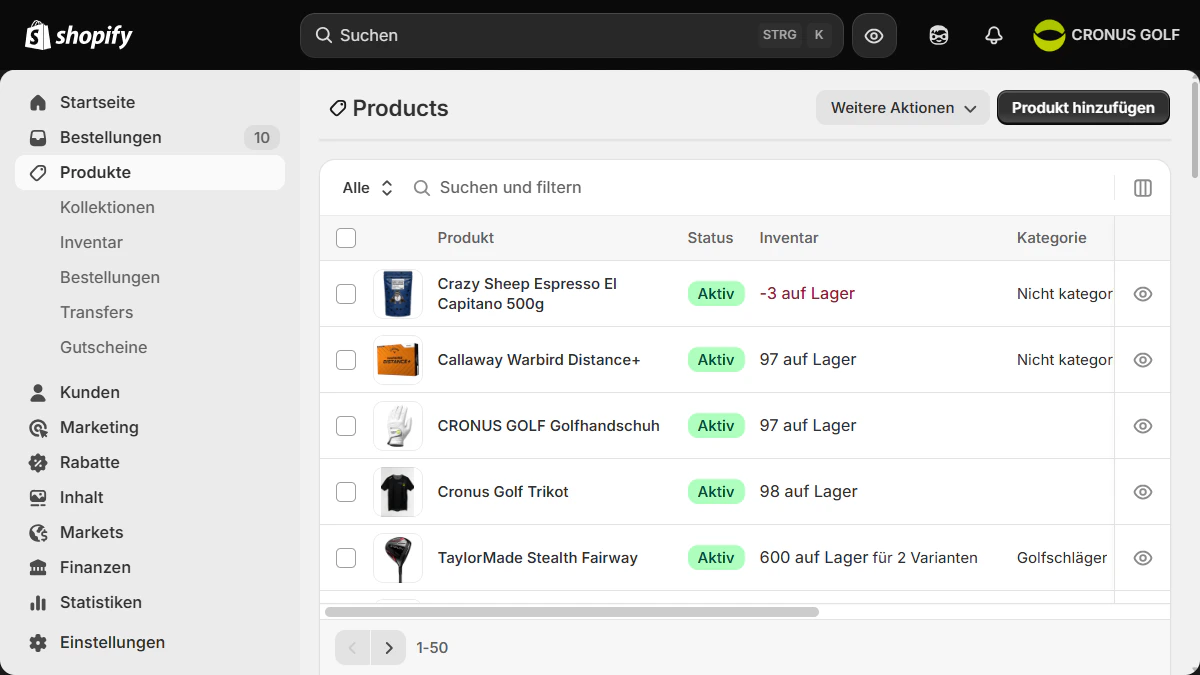Open the Weitere Aktionen dropdown
1200x675 pixels.
click(x=903, y=108)
